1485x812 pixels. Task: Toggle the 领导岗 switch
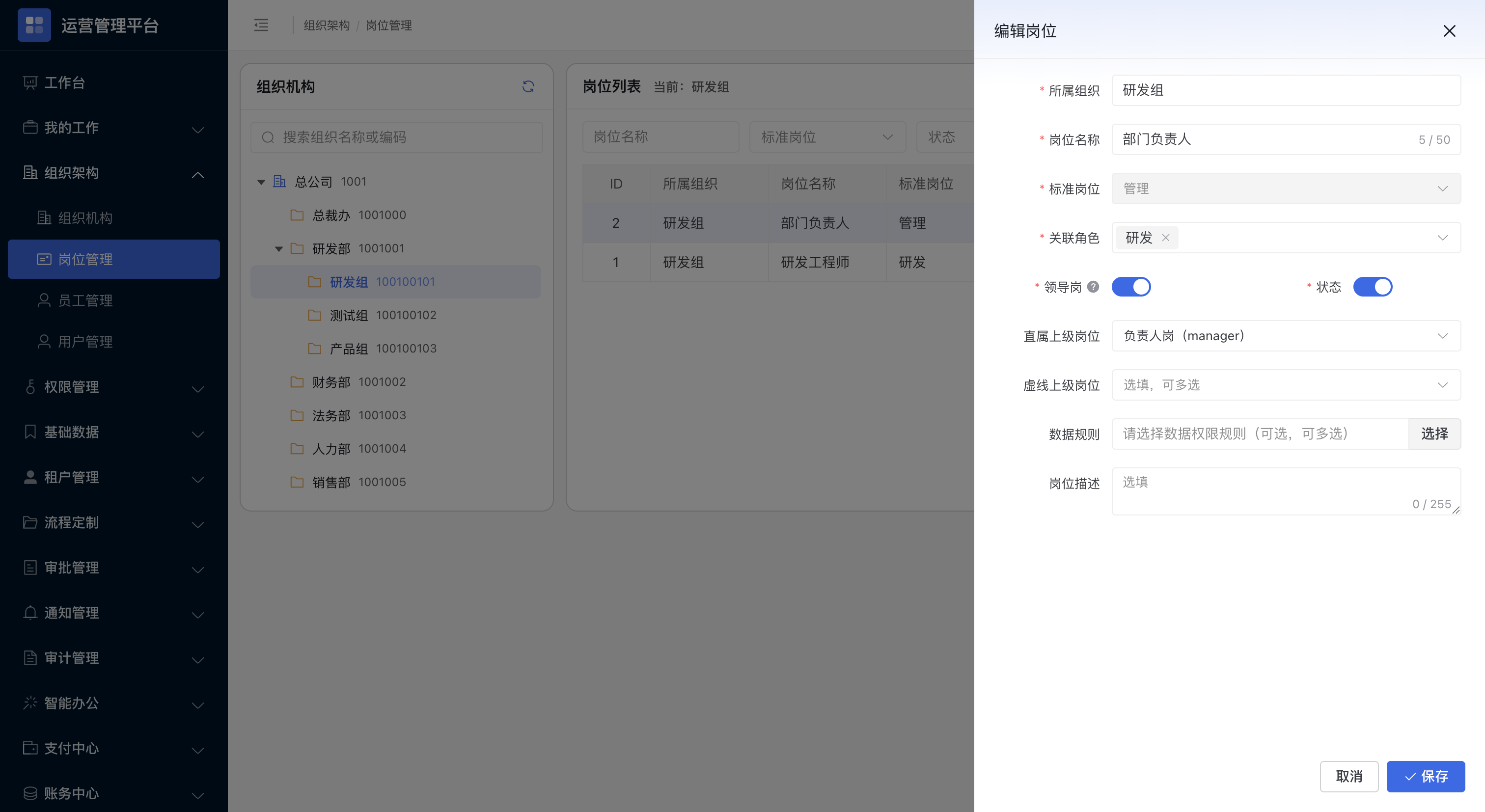pyautogui.click(x=1131, y=287)
